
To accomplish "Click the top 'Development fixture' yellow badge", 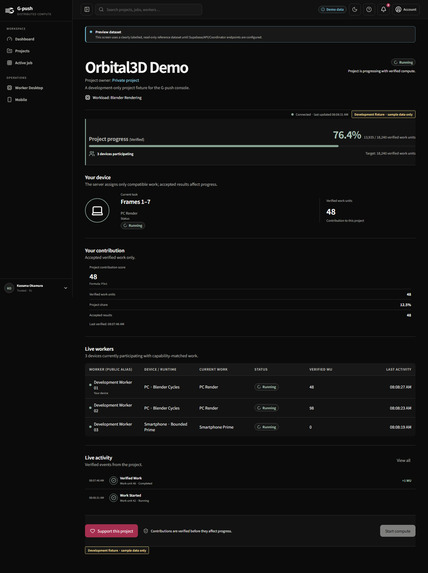I will tap(383, 114).
